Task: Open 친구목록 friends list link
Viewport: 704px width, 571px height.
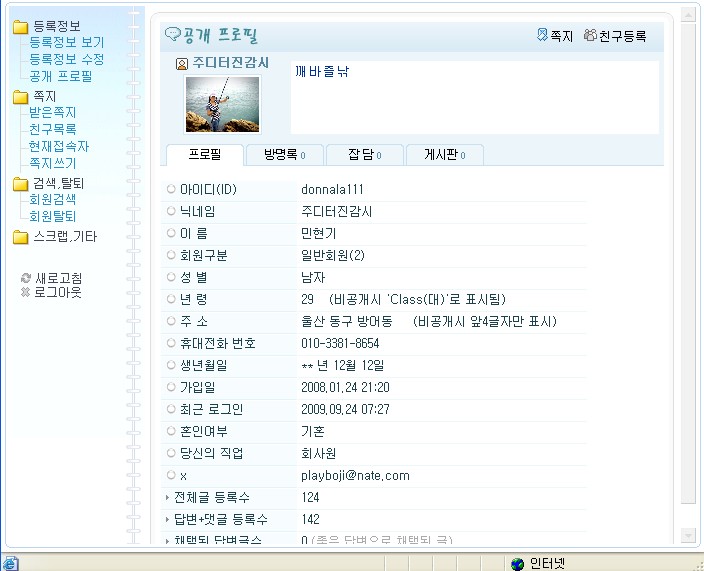Action: coord(52,129)
